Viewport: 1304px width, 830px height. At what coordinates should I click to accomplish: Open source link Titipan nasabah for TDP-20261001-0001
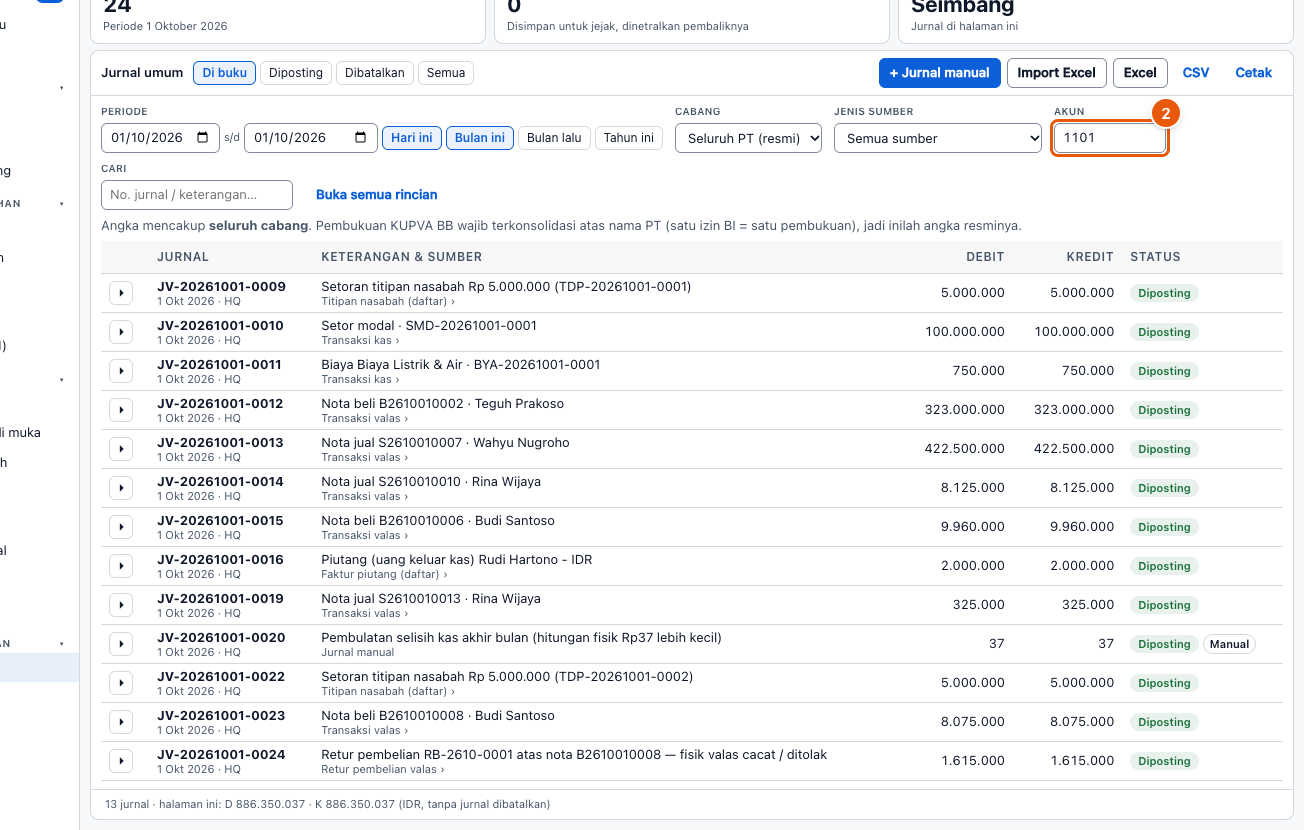click(388, 301)
